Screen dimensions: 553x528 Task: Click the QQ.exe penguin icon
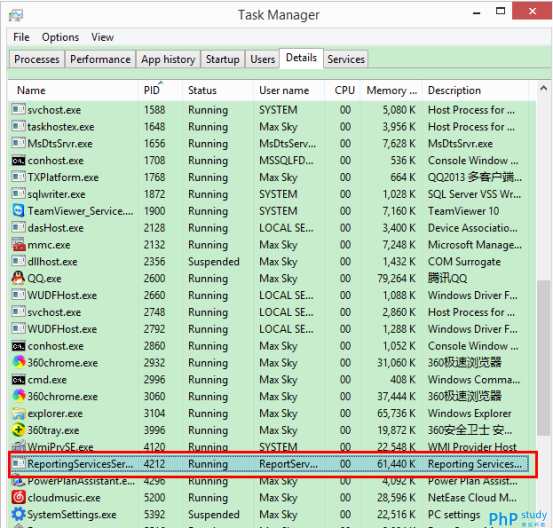18,278
